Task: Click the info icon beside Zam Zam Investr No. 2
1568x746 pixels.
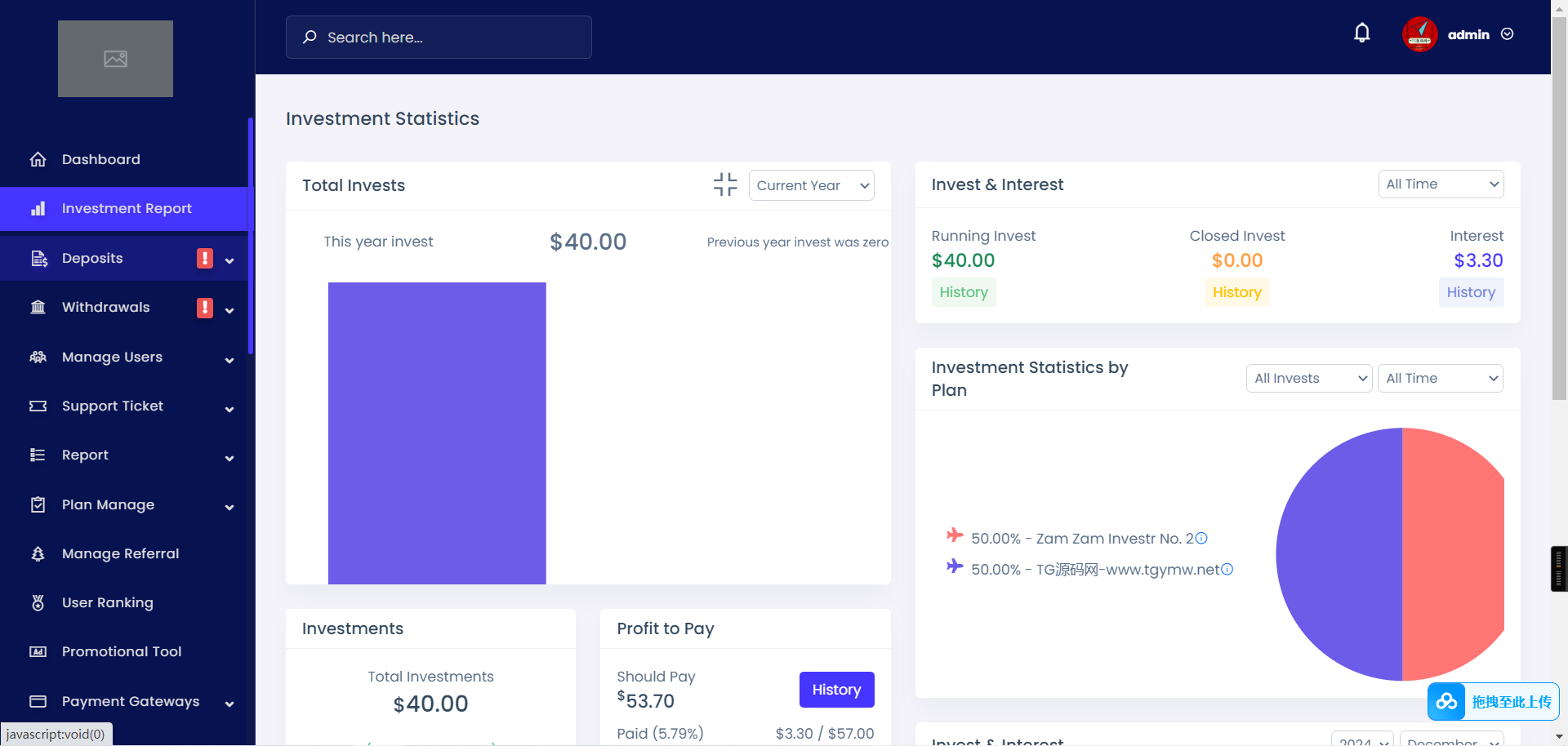Action: [1201, 539]
